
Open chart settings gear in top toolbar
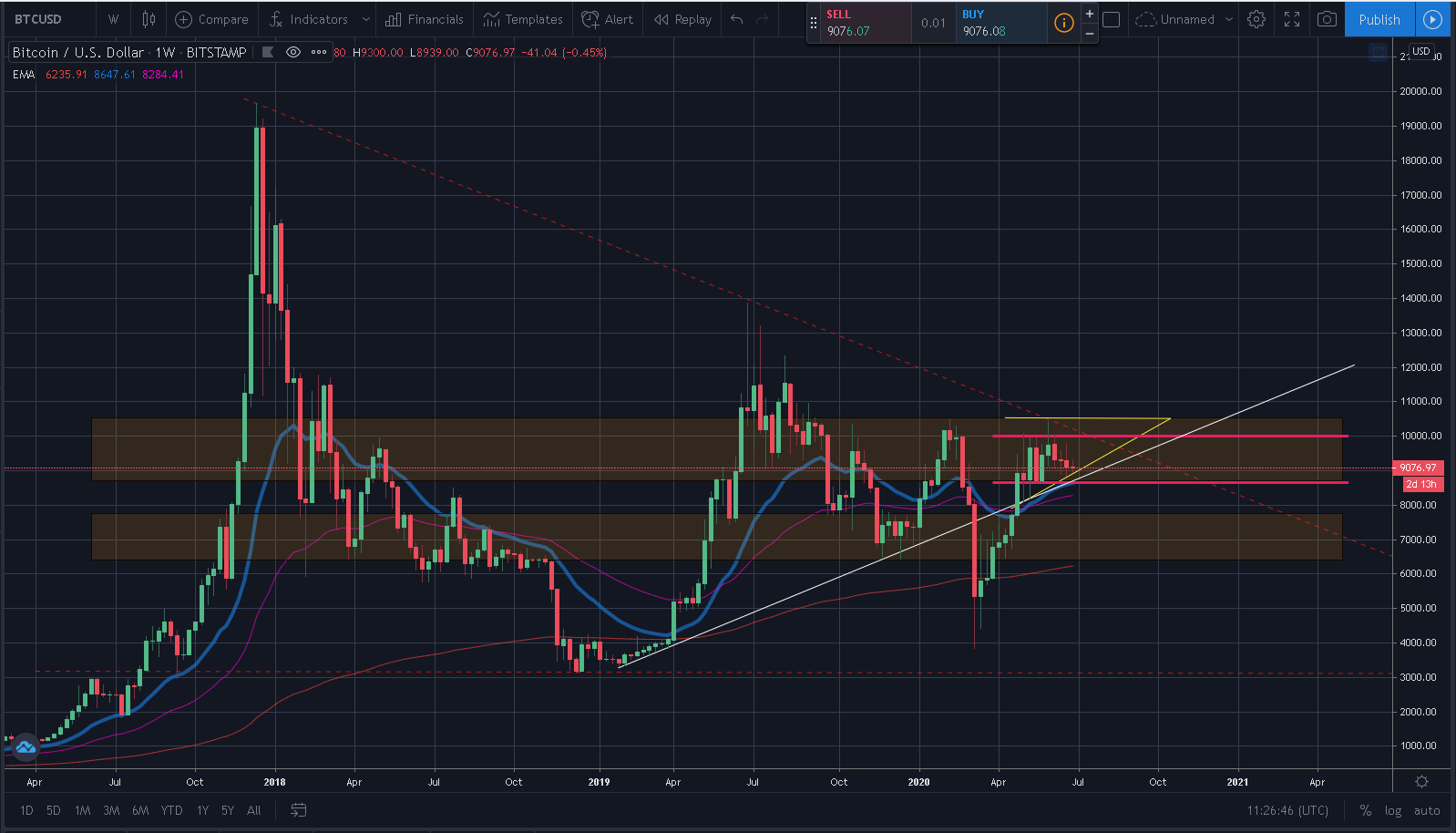(x=1256, y=19)
